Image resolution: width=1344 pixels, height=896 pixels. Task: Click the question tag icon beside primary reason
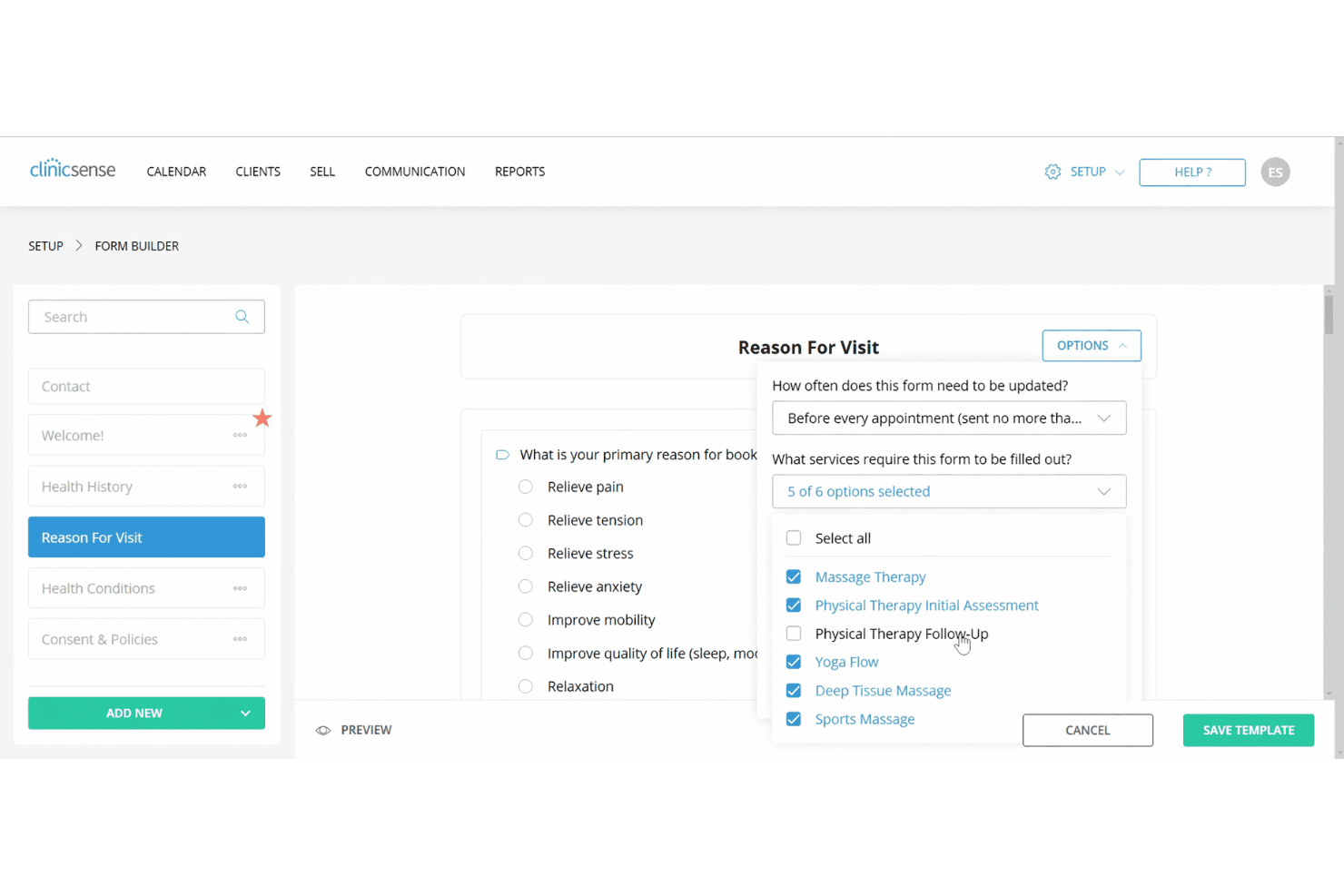click(x=502, y=455)
